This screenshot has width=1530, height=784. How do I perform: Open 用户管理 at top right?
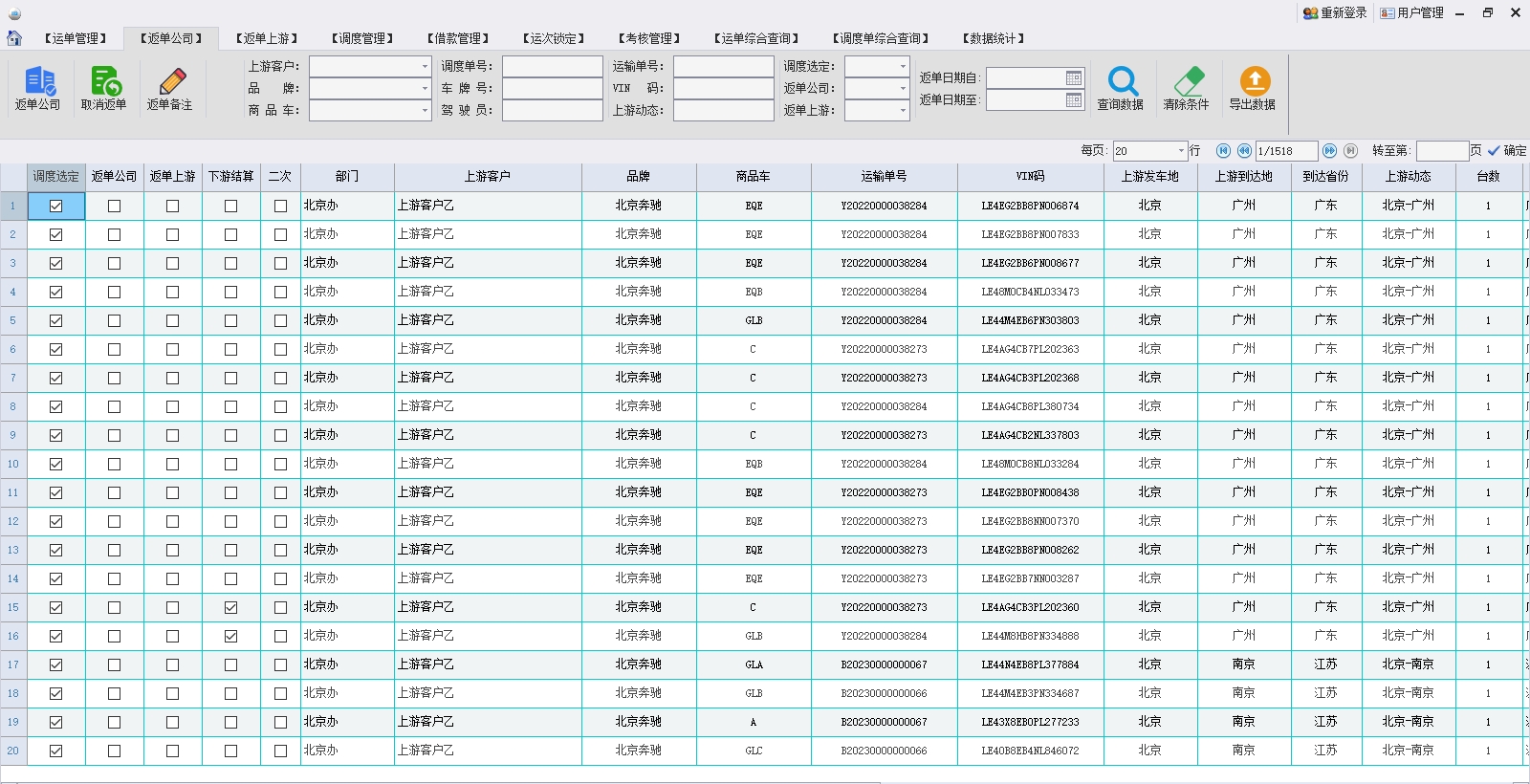coord(1411,12)
